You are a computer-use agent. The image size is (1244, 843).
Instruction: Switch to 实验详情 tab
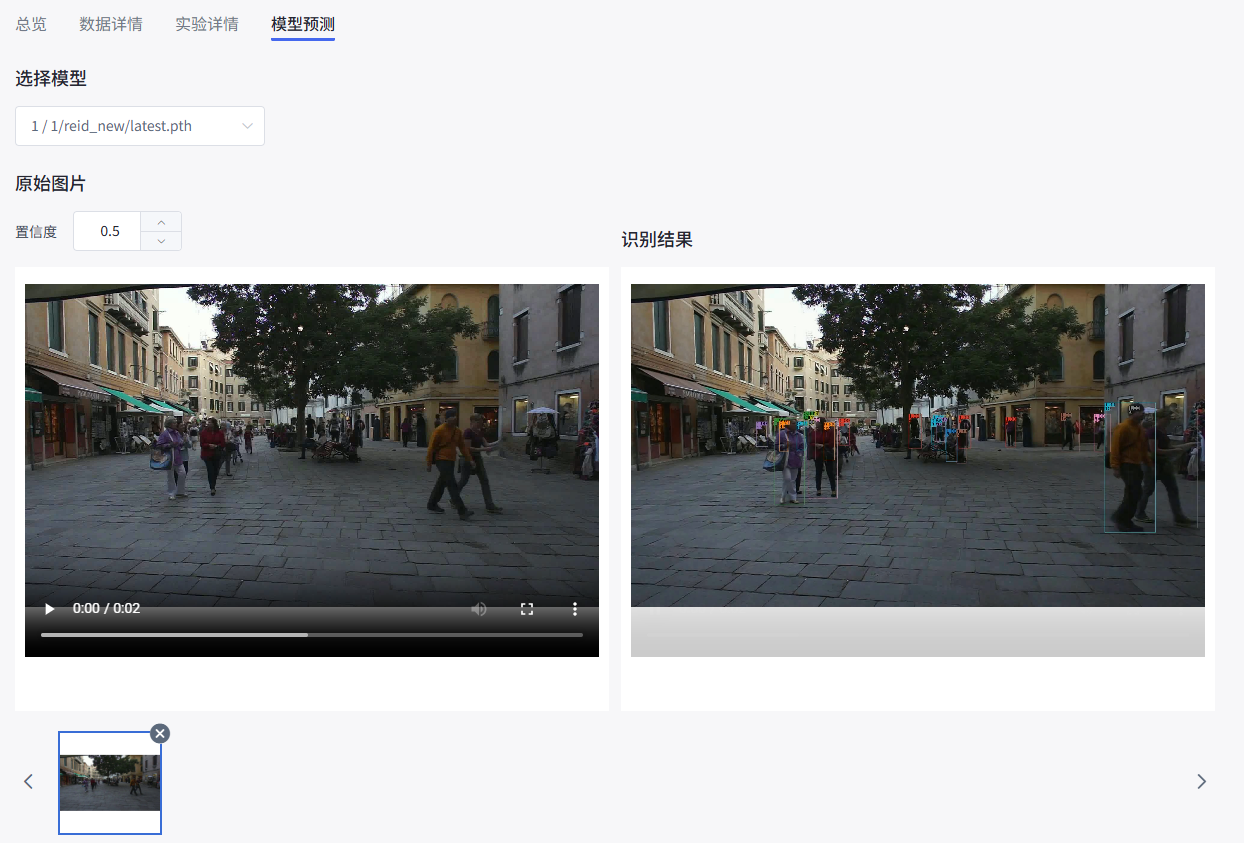click(207, 24)
